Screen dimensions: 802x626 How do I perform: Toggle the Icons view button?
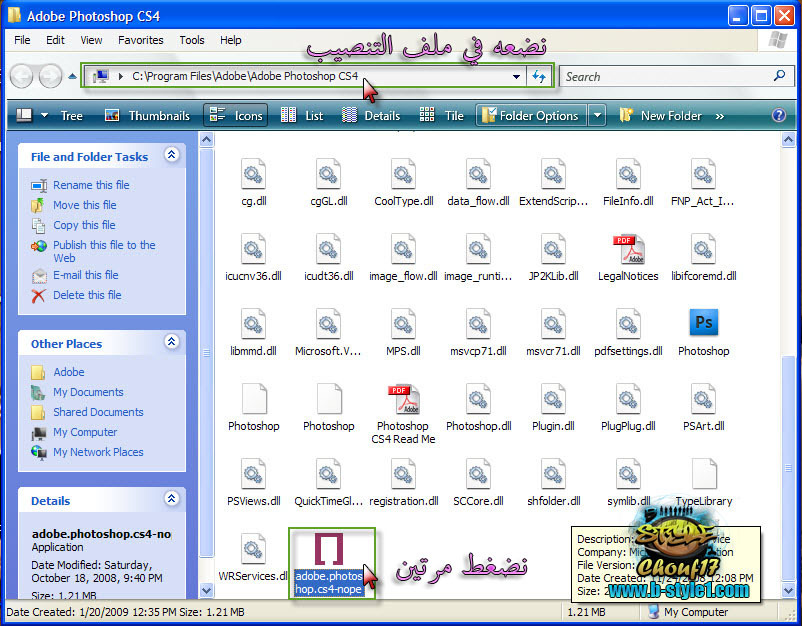[x=236, y=116]
